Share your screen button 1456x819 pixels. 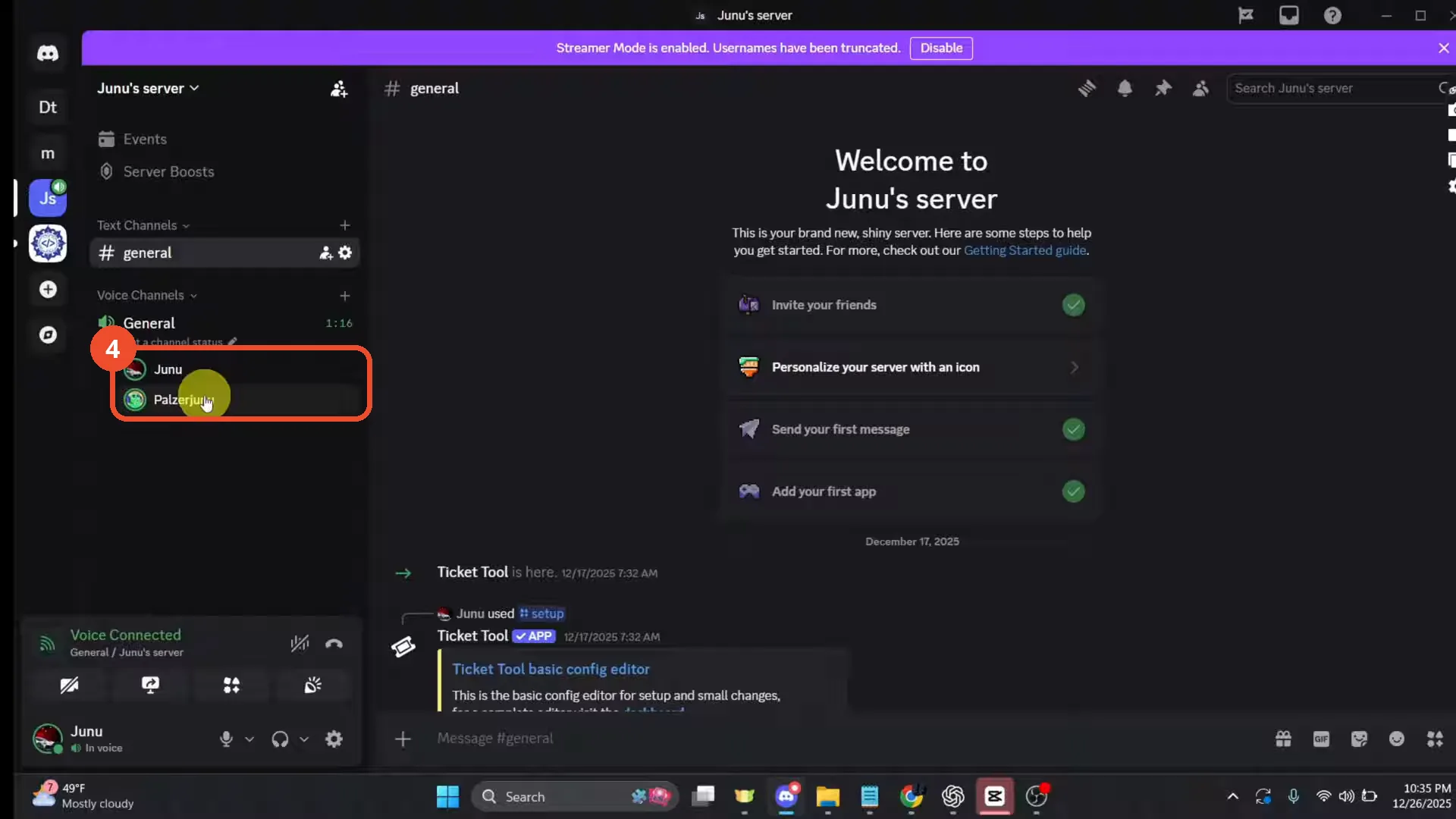(150, 686)
